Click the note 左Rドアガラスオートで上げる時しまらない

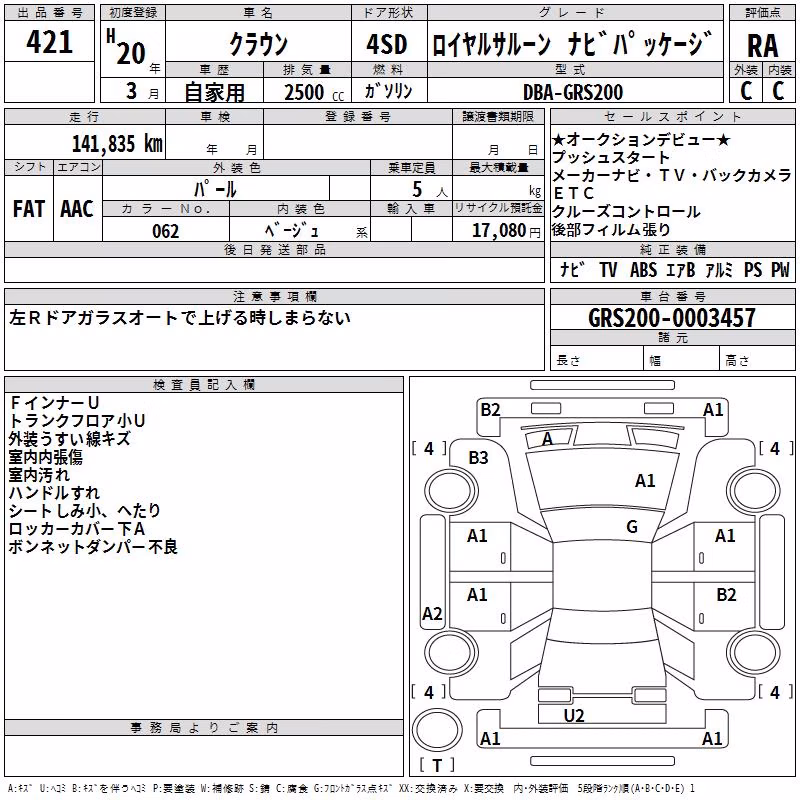(x=180, y=317)
